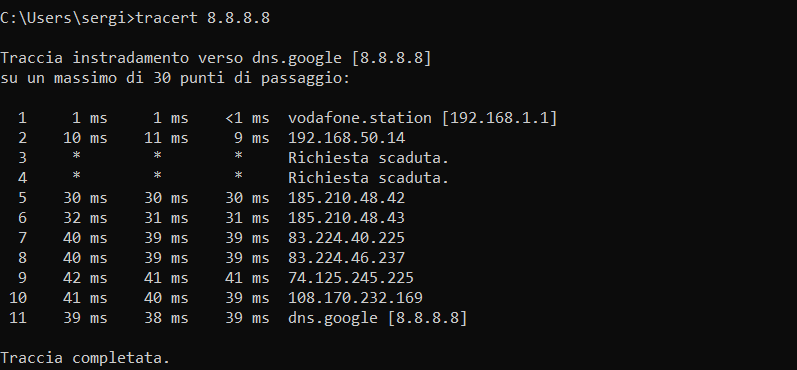The width and height of the screenshot is (797, 370).
Task: Click IP address 185.210.48.42
Action: point(346,198)
